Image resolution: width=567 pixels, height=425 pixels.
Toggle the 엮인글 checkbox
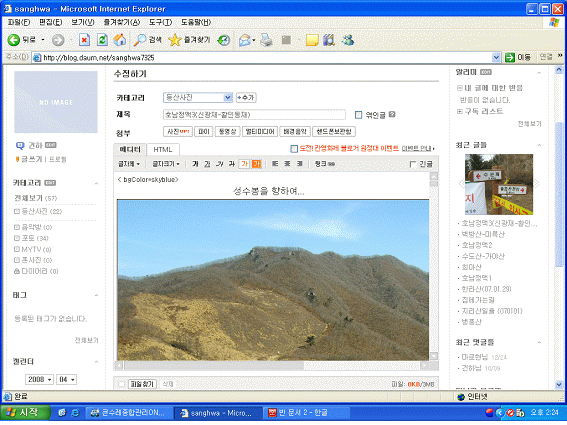(x=358, y=115)
